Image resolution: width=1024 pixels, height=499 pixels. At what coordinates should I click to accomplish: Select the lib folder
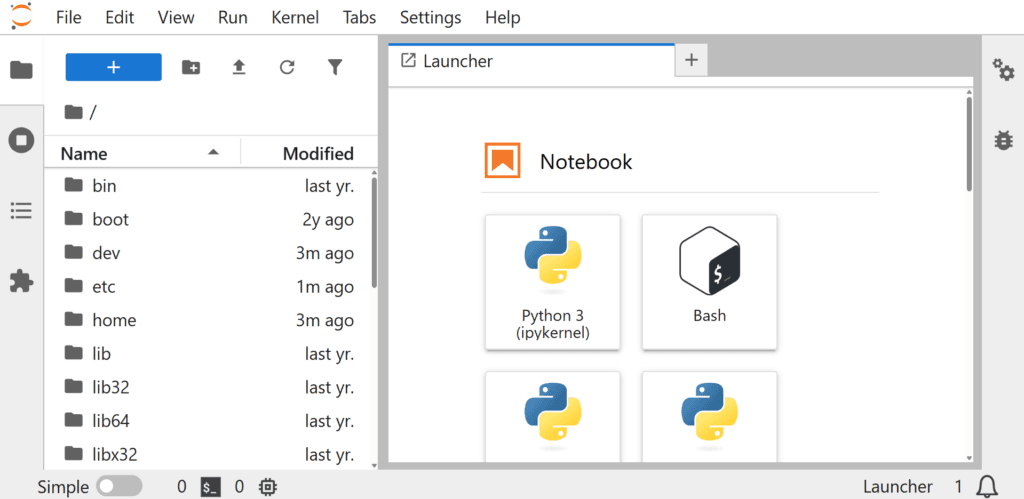click(209, 353)
